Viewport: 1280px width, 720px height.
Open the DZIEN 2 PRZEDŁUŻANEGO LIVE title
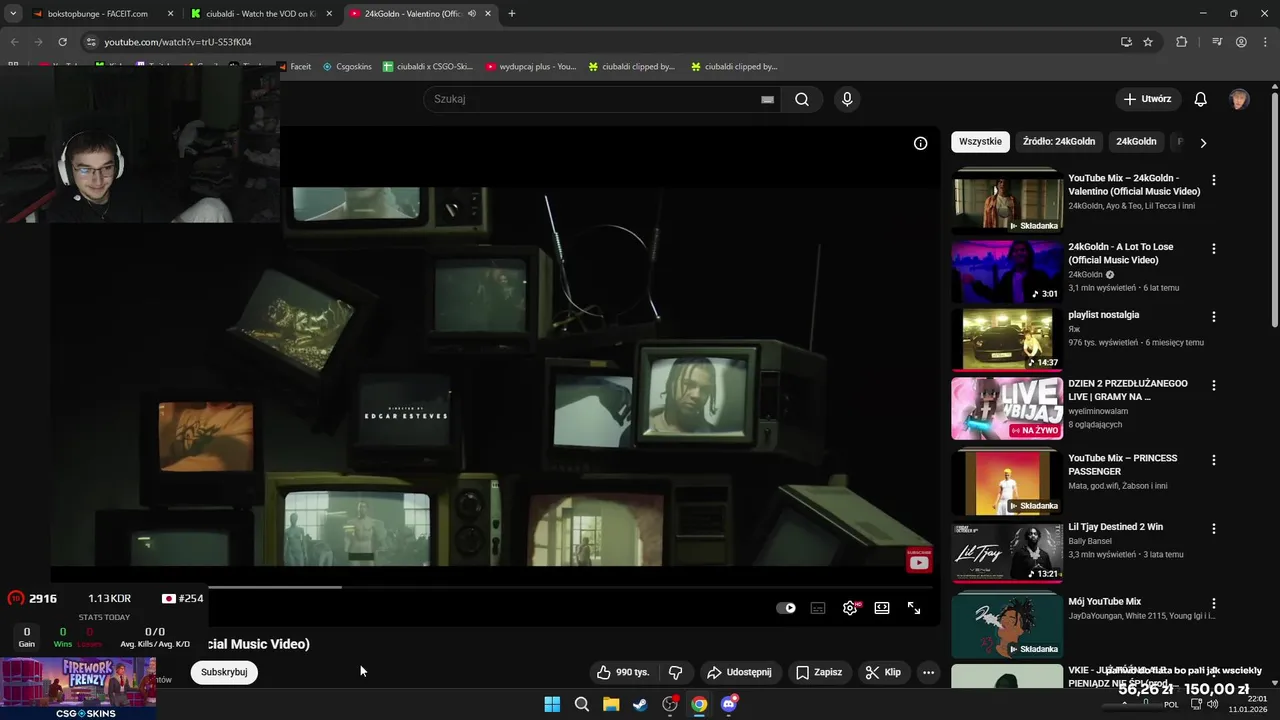click(x=1128, y=390)
